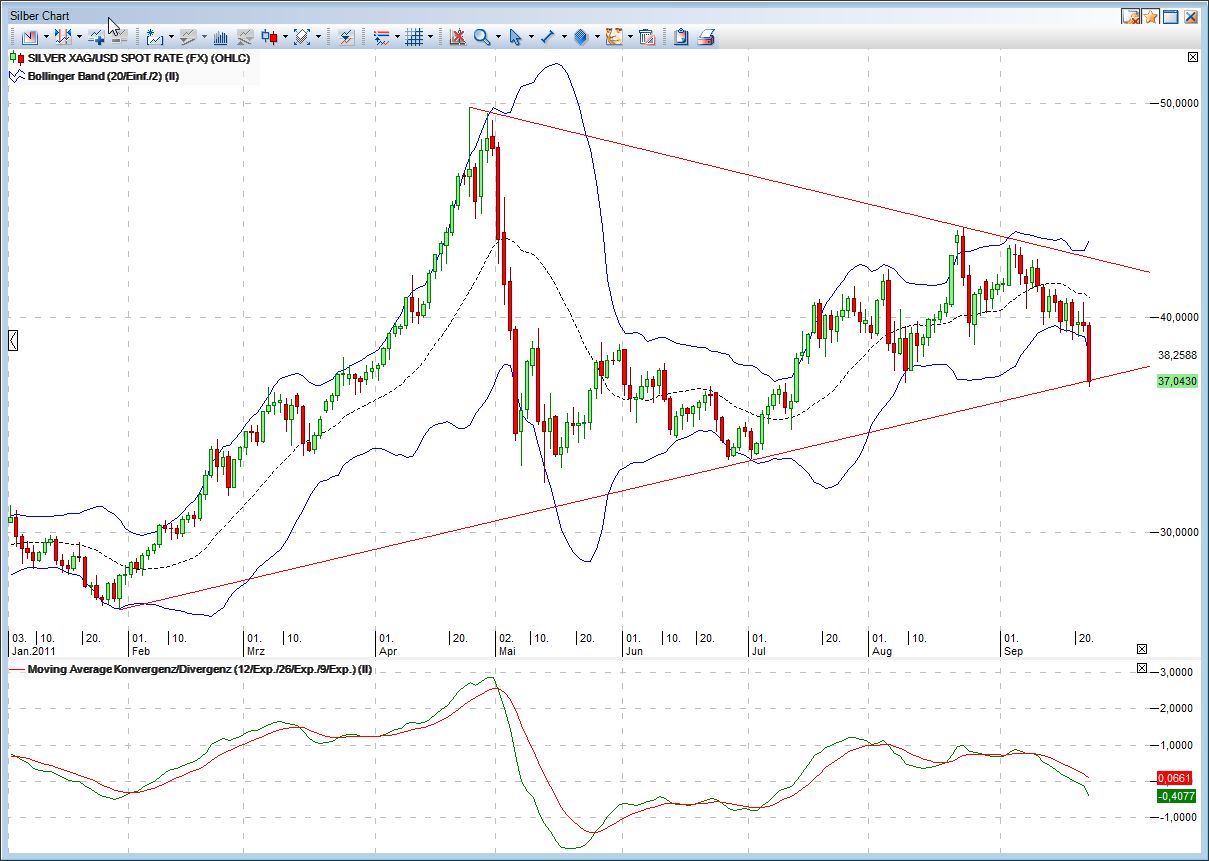This screenshot has width=1209, height=861.
Task: Click the trash can delete icon
Action: 647,37
